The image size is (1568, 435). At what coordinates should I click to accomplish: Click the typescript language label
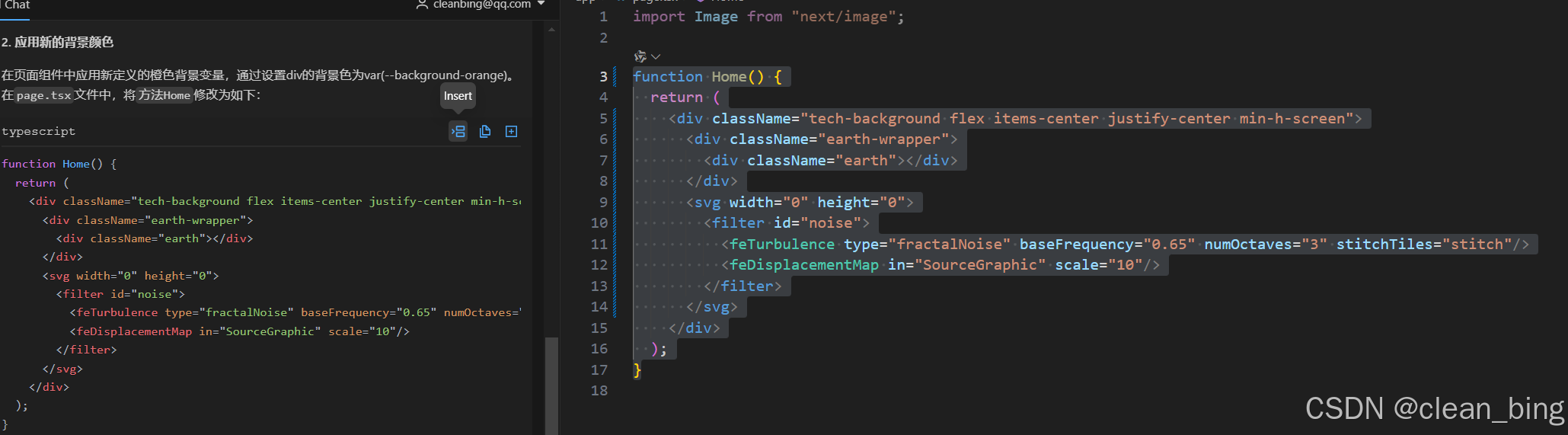pyautogui.click(x=39, y=132)
